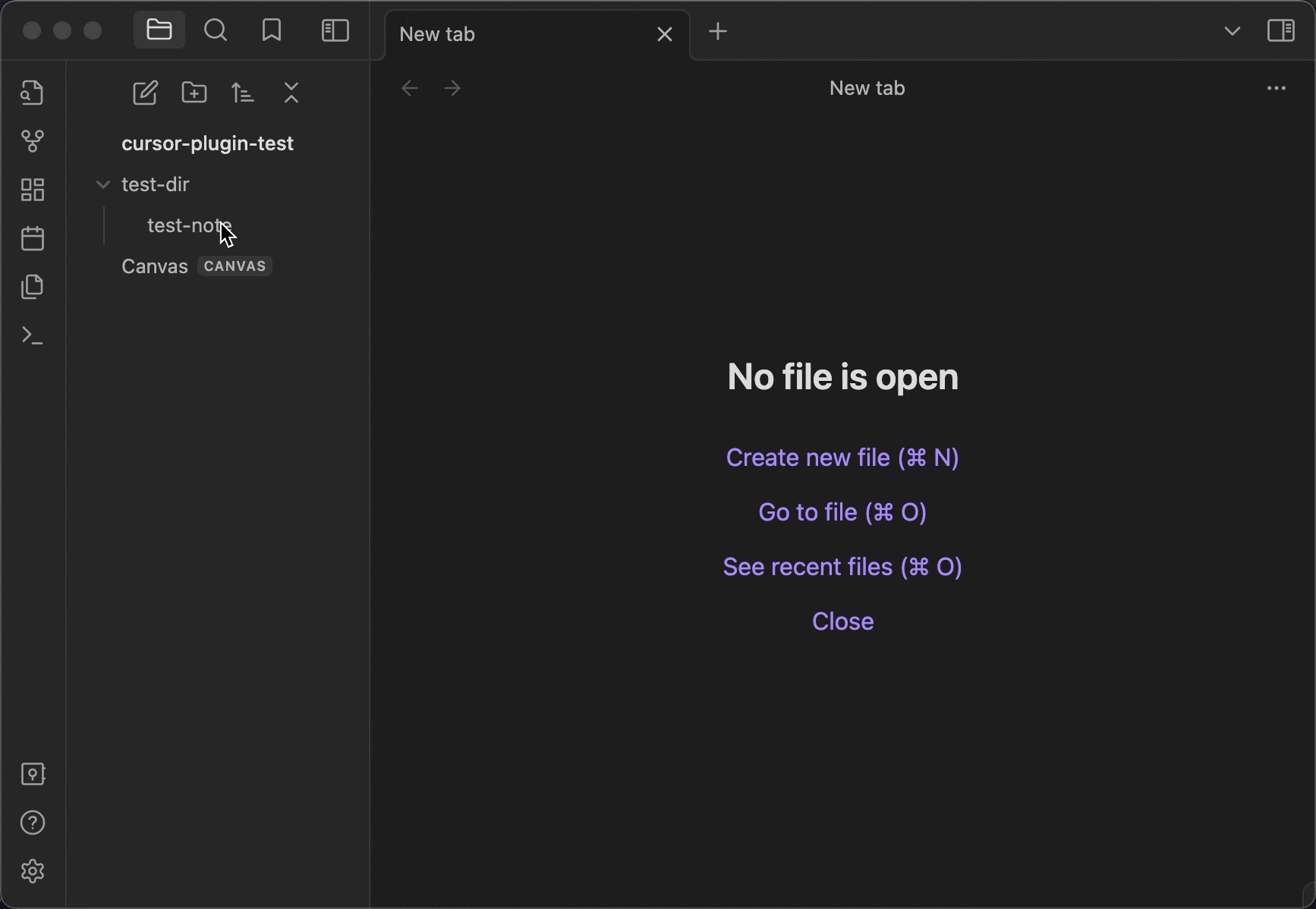Open the bookmarks panel
This screenshot has height=909, width=1316.
click(x=272, y=30)
